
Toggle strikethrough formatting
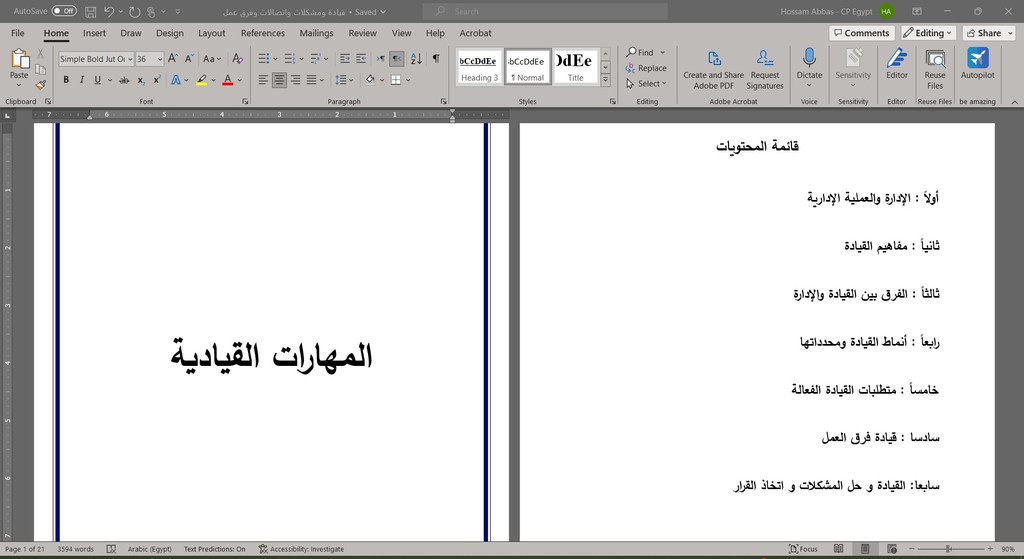pos(123,80)
